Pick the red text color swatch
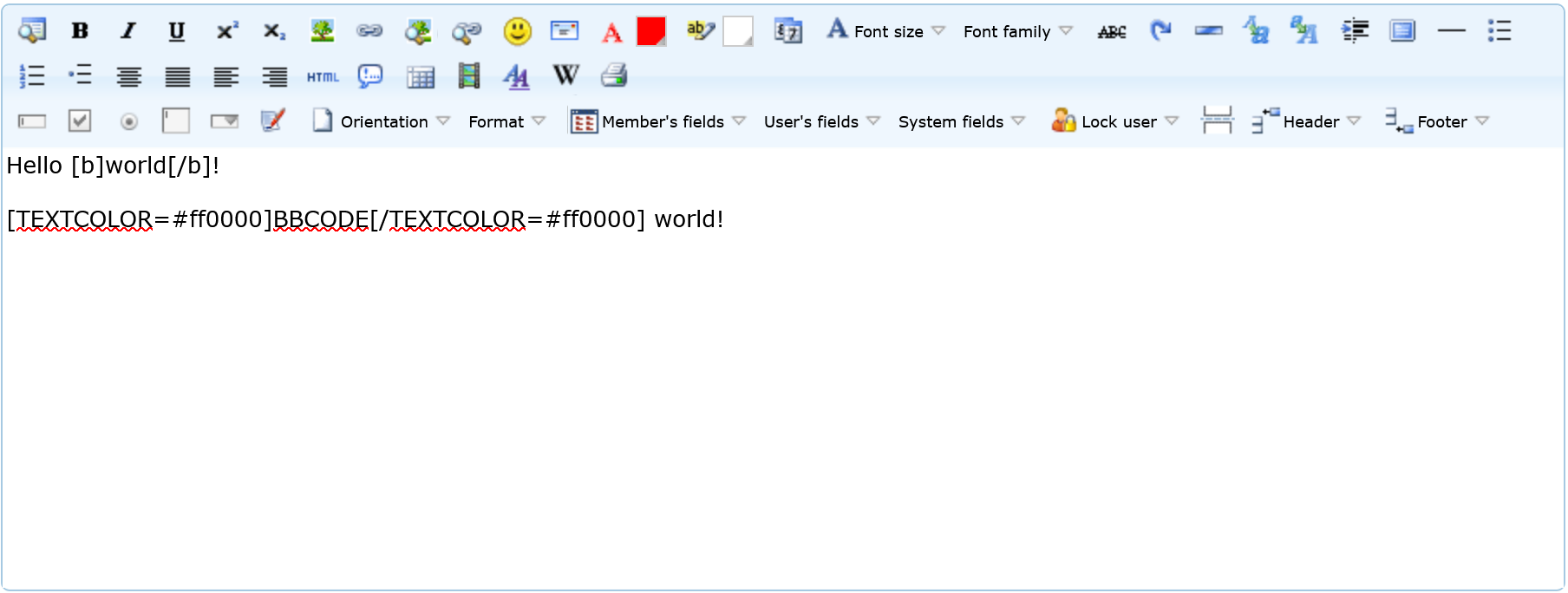The height and width of the screenshot is (593, 1568). (650, 31)
